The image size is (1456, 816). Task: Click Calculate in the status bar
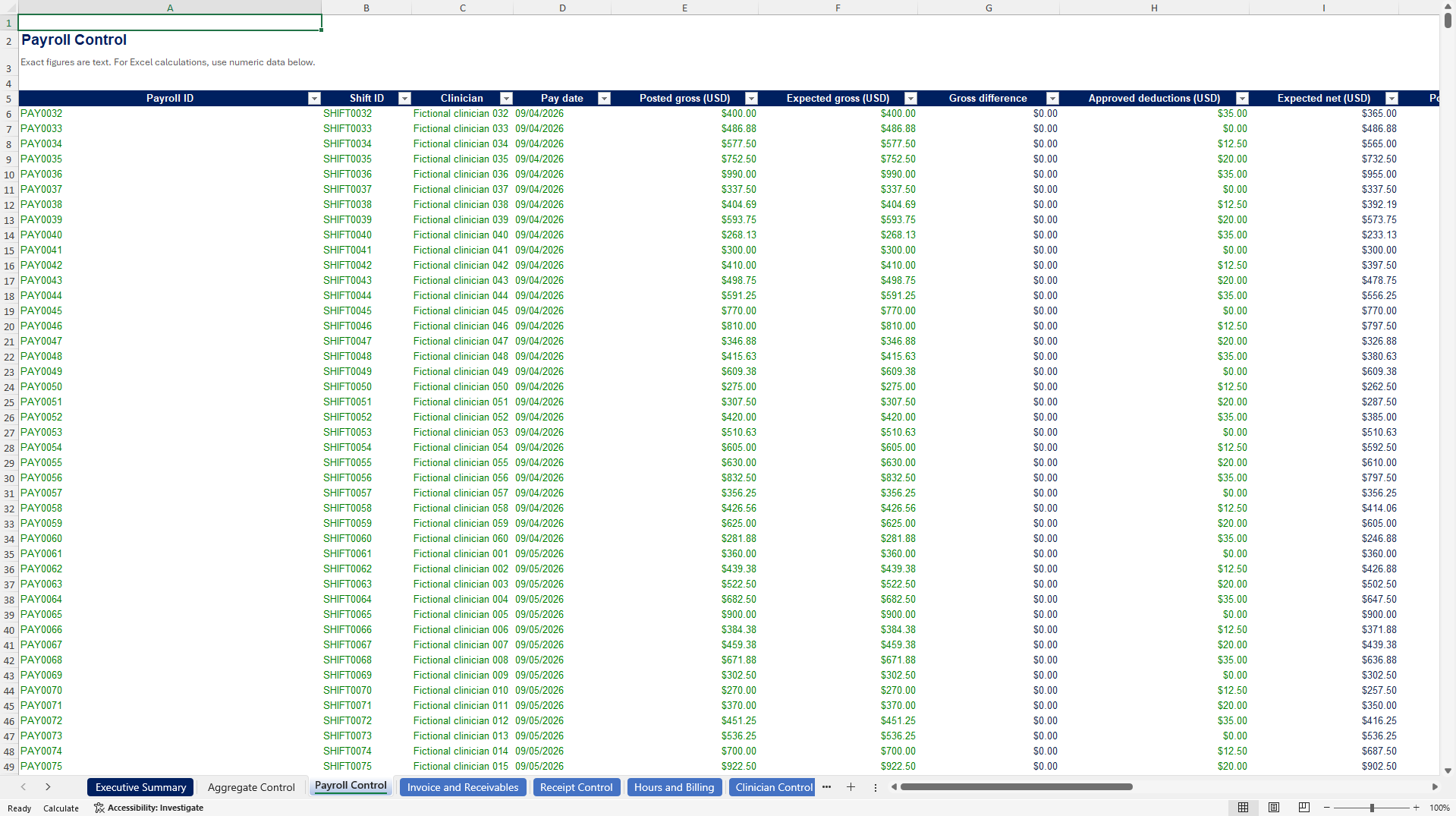61,808
